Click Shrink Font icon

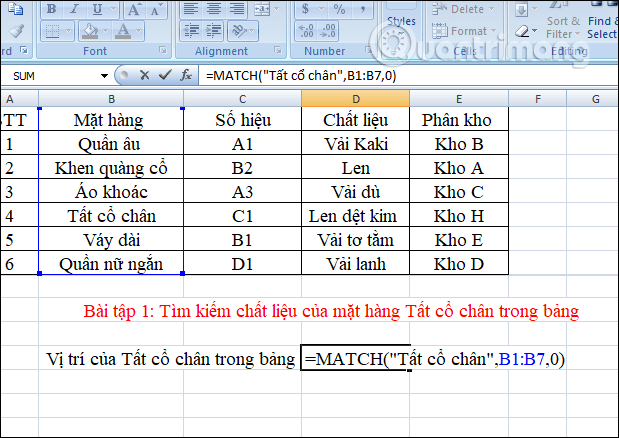(155, 9)
